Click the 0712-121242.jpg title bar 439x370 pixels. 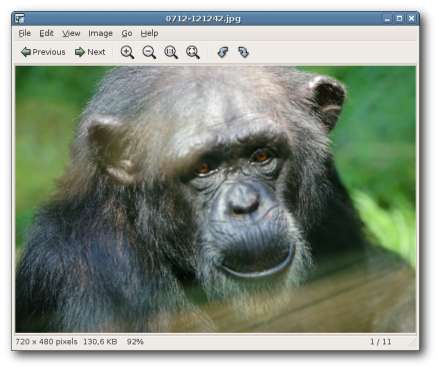pyautogui.click(x=203, y=19)
